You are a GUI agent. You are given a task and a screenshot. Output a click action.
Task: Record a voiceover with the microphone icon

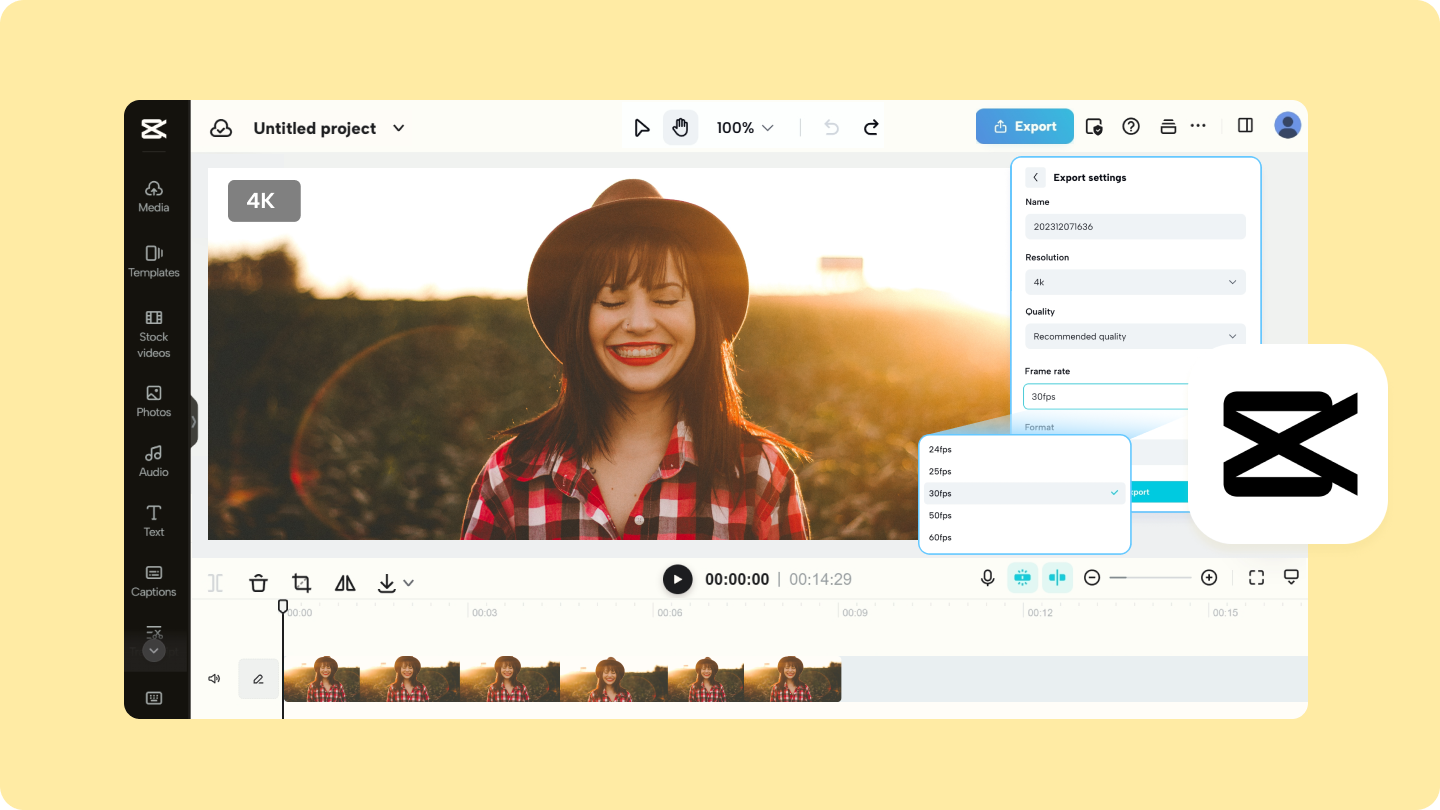[988, 578]
